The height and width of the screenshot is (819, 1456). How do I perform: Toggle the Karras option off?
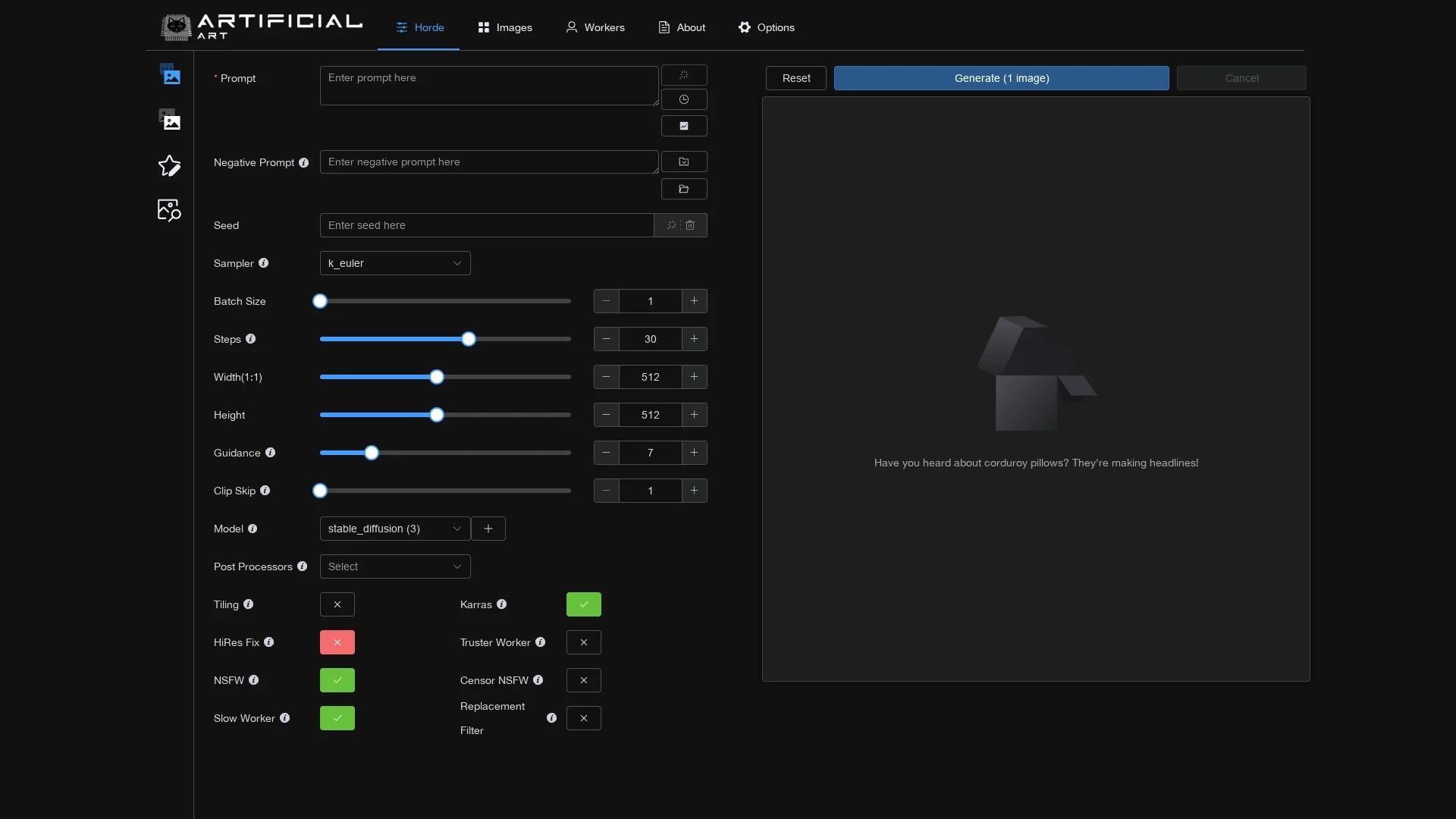click(x=584, y=604)
